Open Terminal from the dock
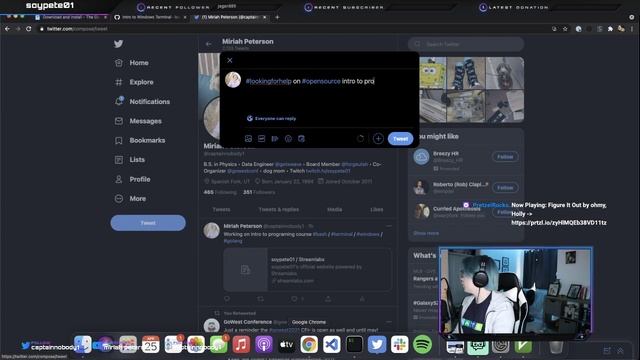Viewport: 640px width, 360px height. 354,345
